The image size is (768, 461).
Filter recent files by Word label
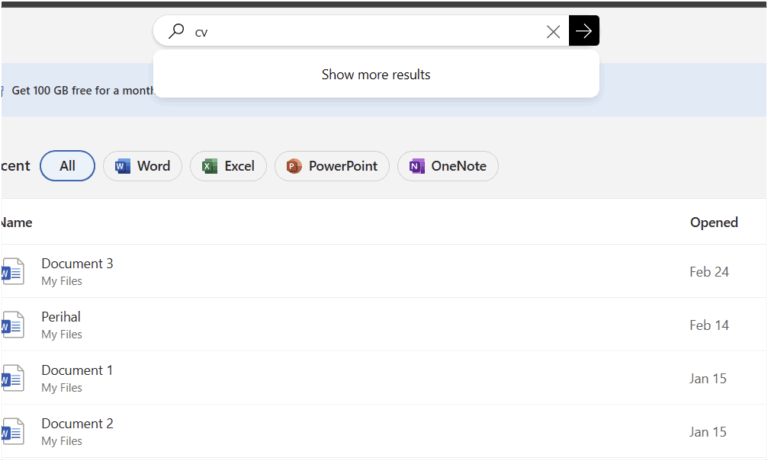pyautogui.click(x=154, y=166)
